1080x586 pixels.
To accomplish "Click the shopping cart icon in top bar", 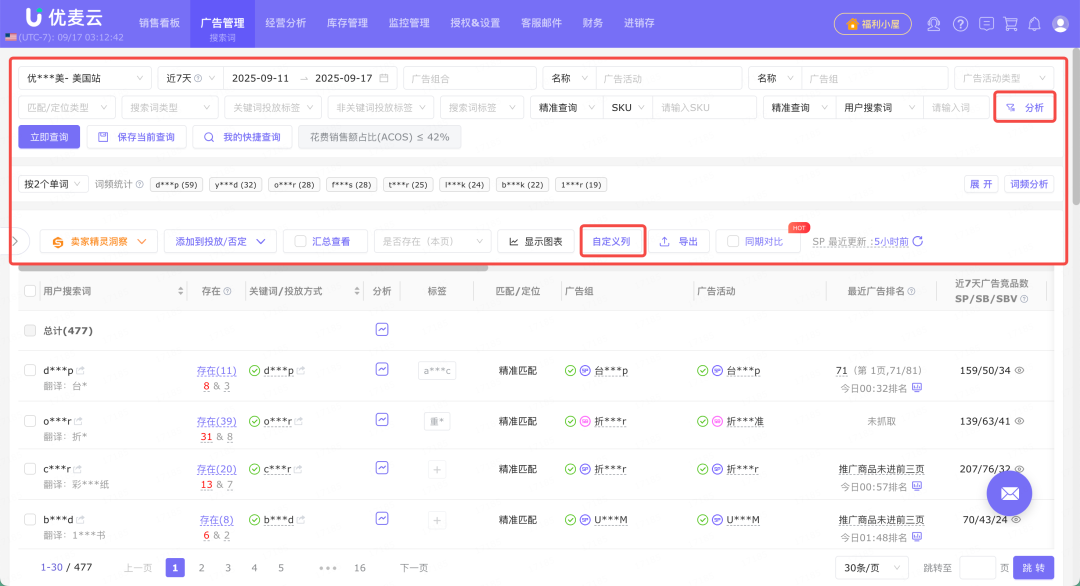I will (1010, 23).
